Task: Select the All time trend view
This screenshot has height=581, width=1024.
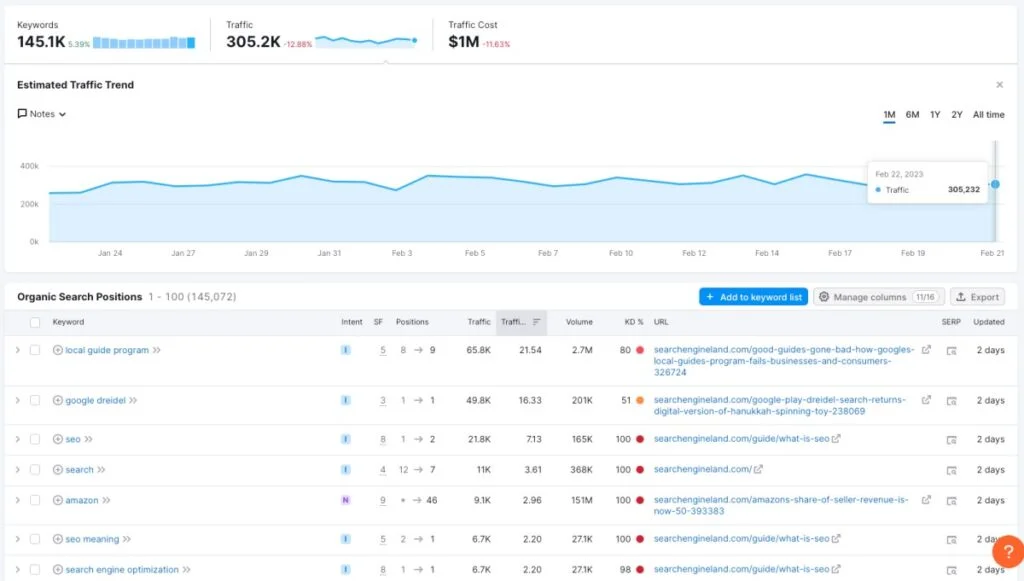Action: click(x=988, y=114)
